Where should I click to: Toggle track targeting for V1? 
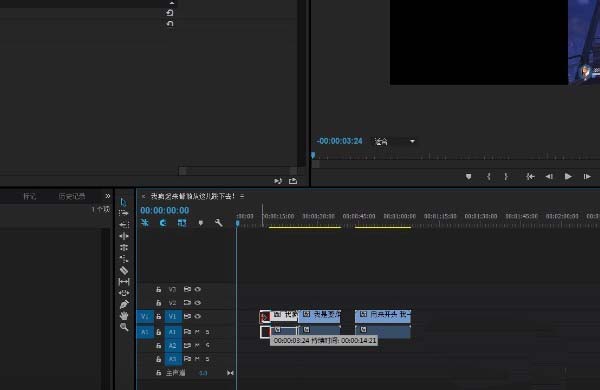(x=173, y=317)
